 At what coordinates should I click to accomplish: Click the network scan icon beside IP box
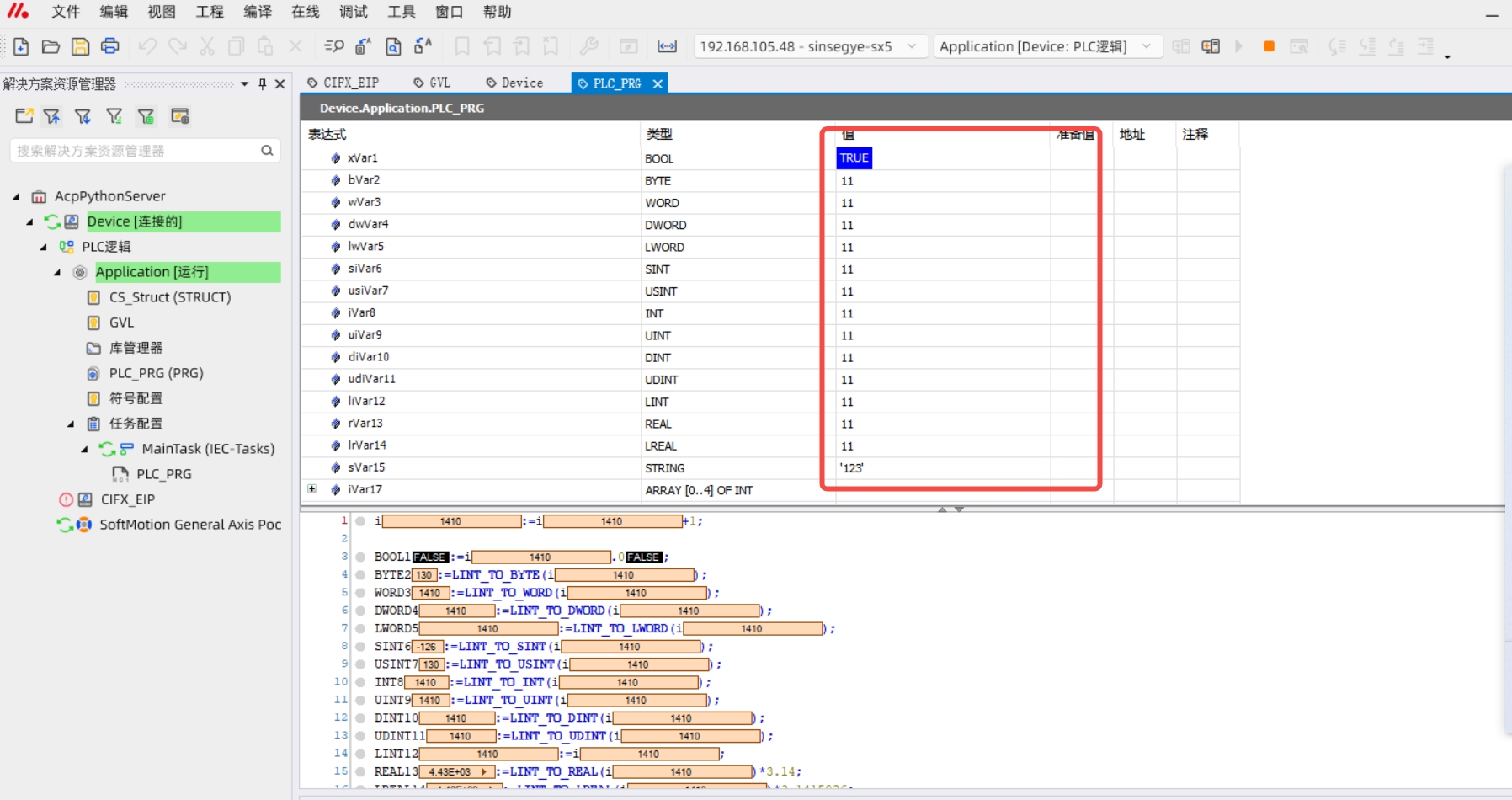[x=667, y=46]
